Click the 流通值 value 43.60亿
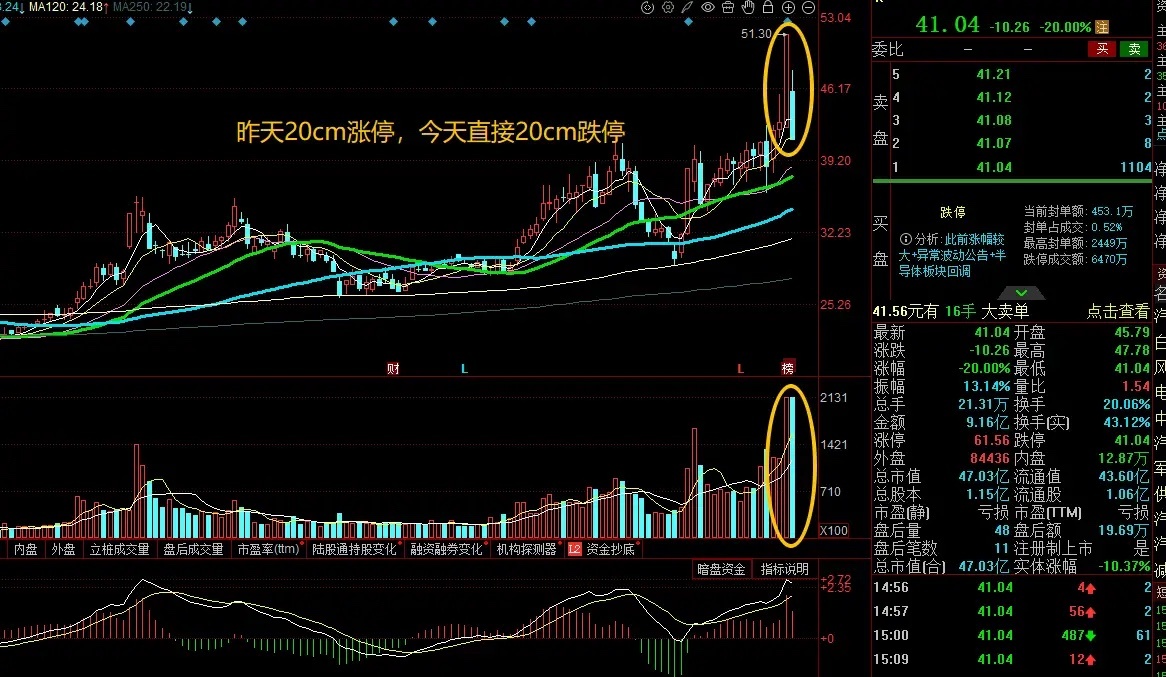Screen dimensions: 1166x677 point(1124,476)
